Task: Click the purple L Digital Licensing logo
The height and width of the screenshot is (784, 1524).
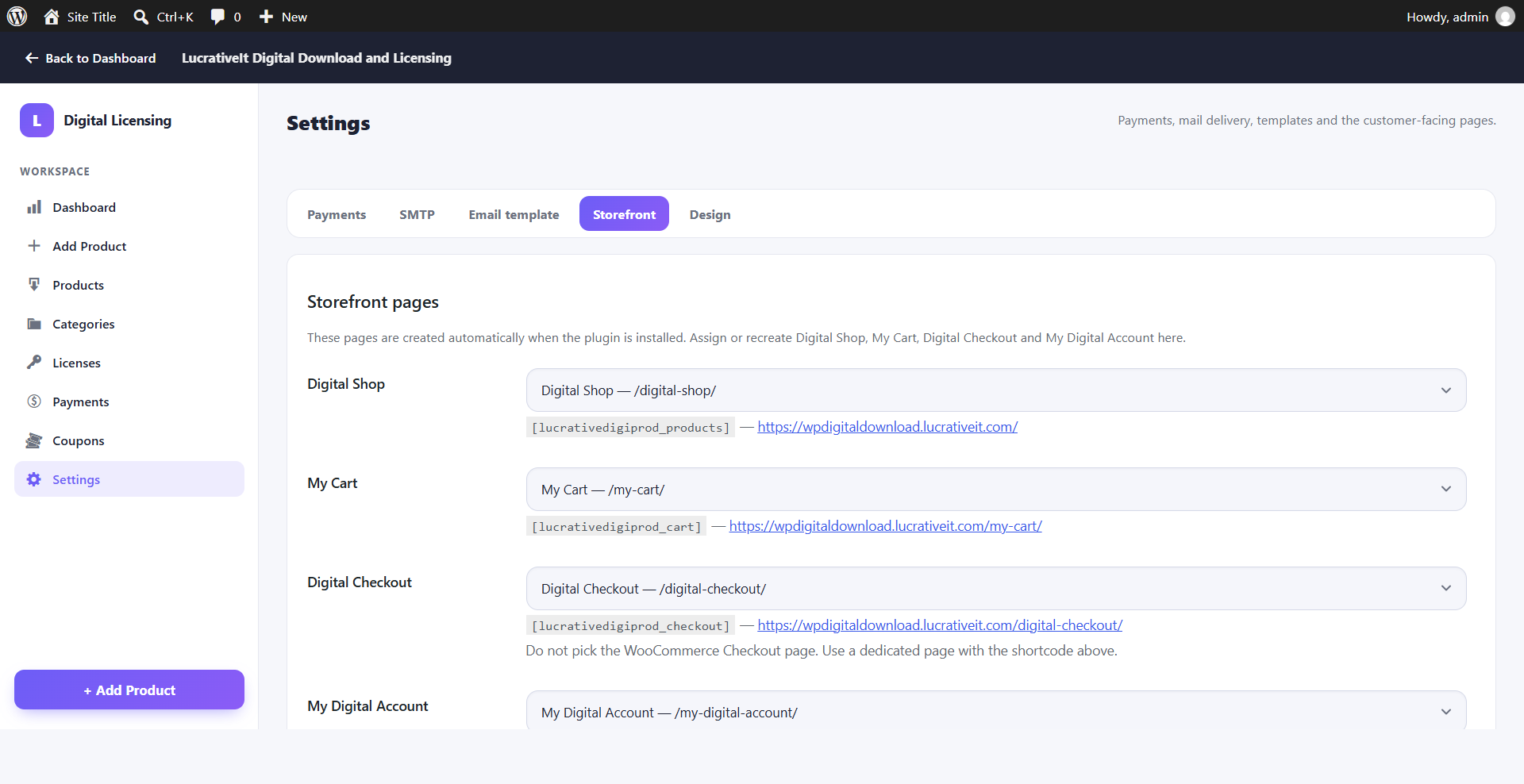Action: click(37, 121)
